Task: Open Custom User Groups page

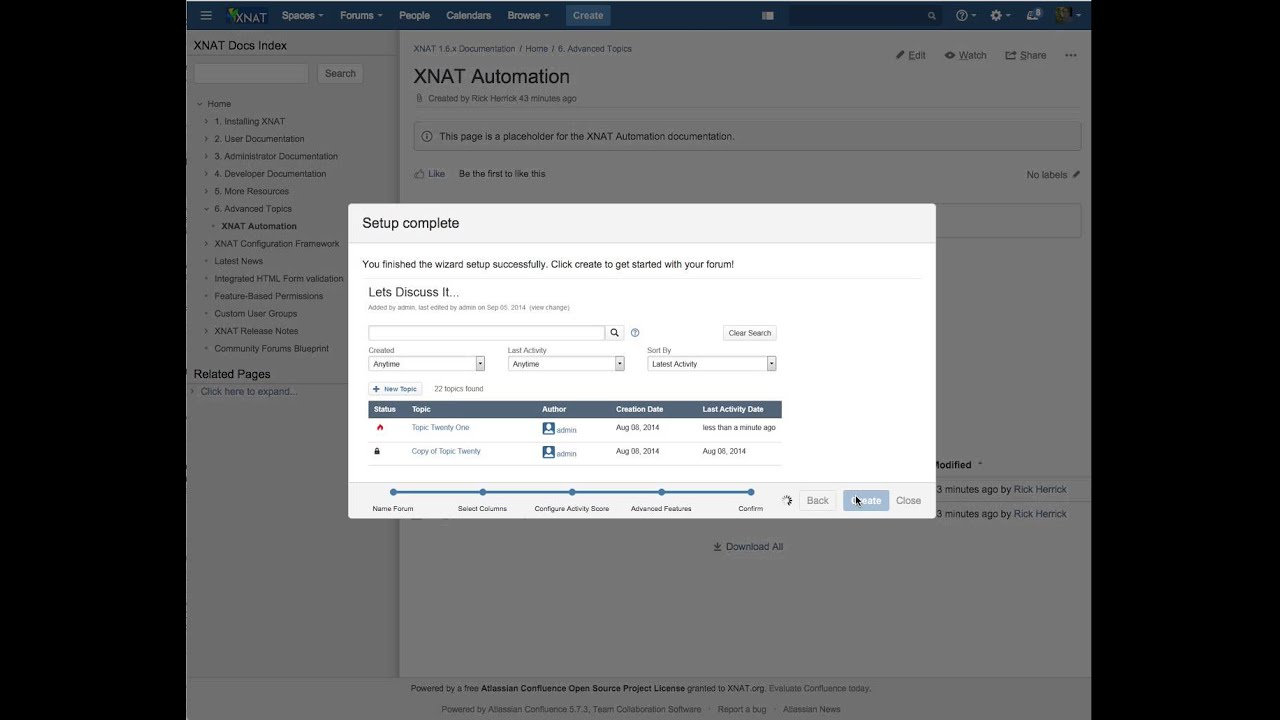Action: point(256,314)
